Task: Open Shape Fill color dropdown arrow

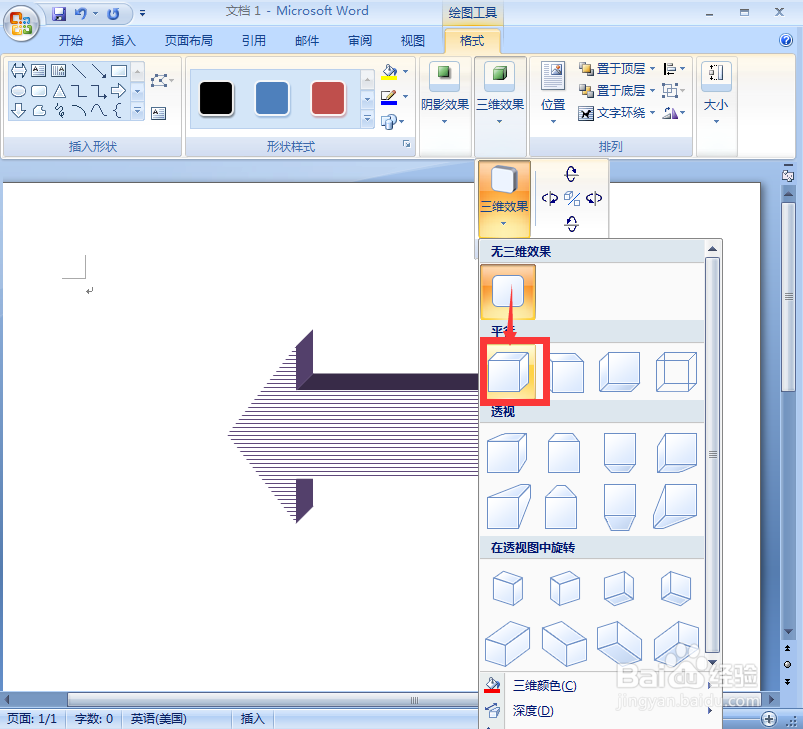Action: tap(406, 72)
